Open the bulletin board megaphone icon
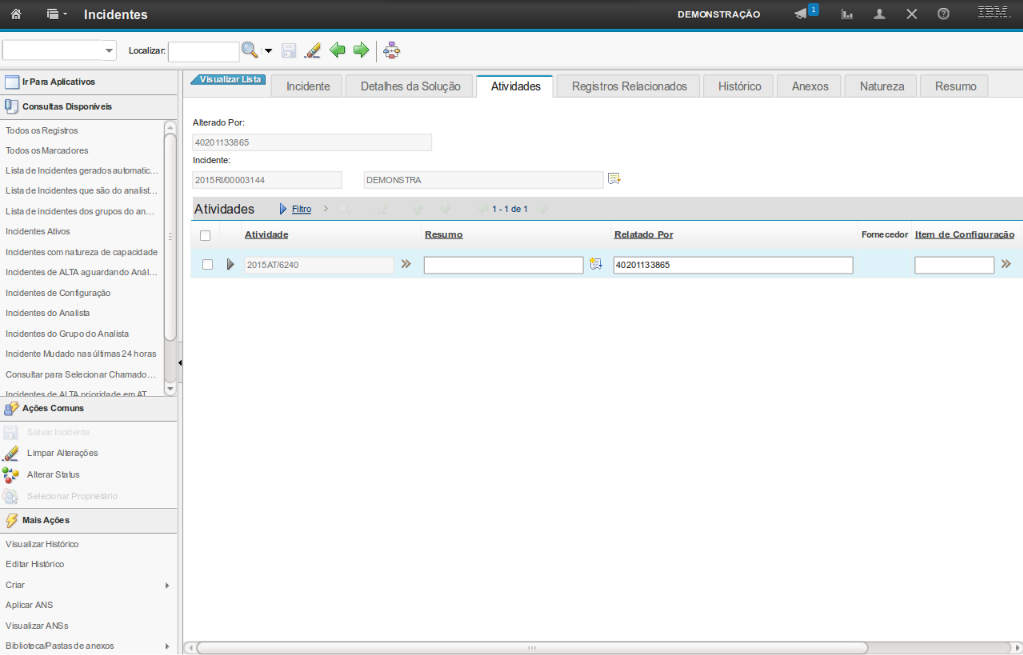 pyautogui.click(x=801, y=14)
